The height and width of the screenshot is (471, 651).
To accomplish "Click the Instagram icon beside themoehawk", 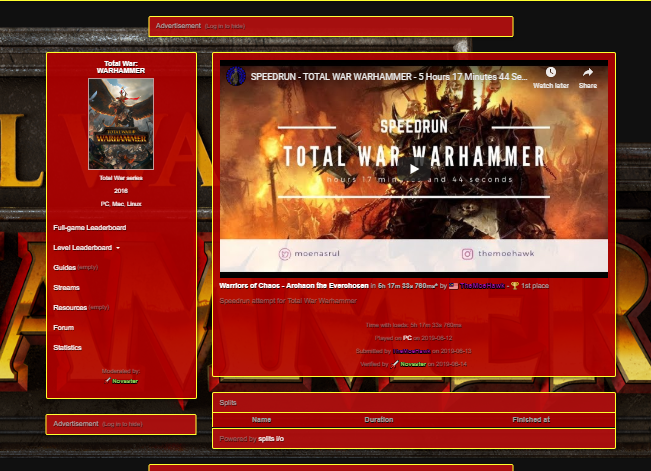I will tap(467, 254).
